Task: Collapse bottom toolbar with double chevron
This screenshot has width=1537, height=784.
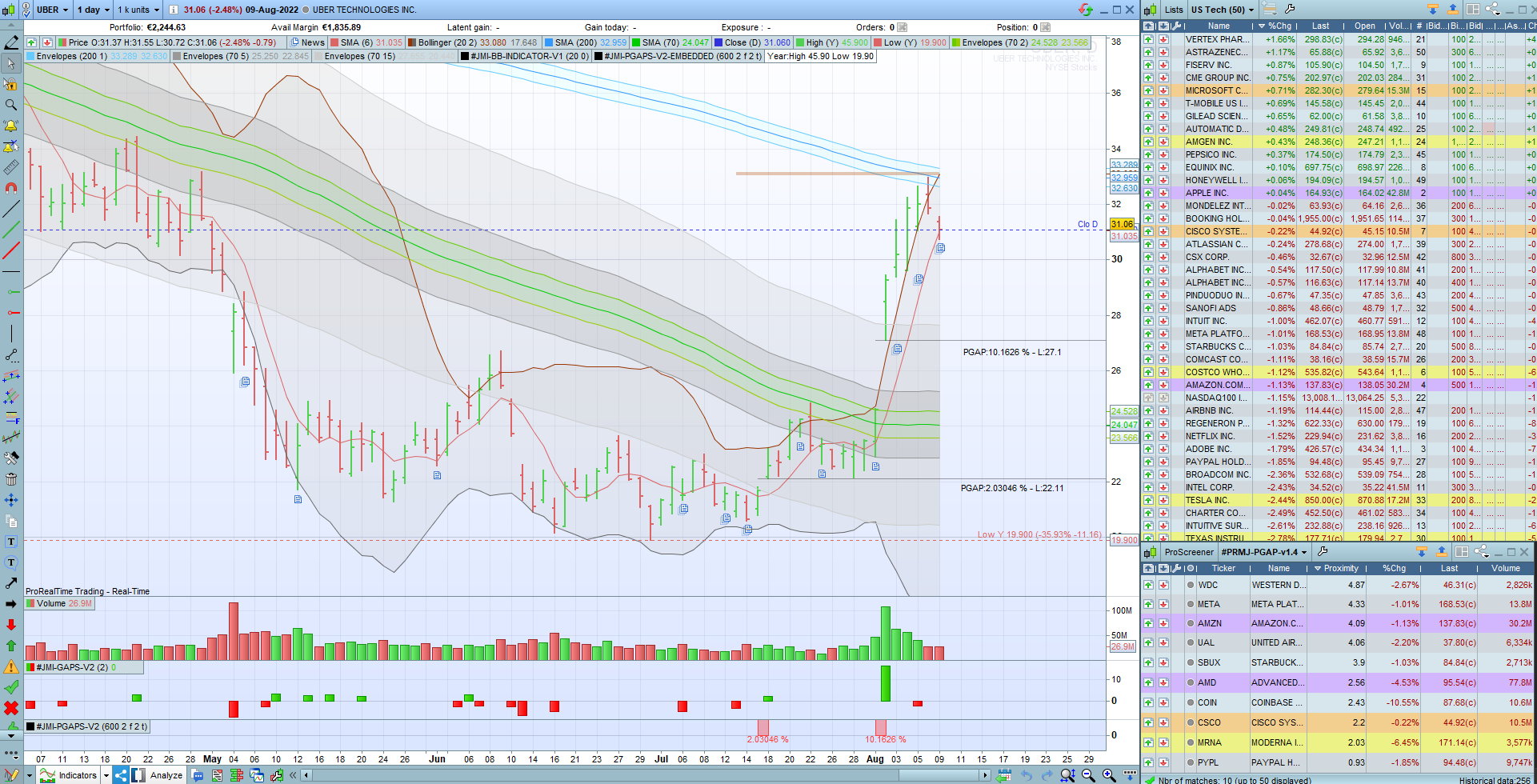Action: coord(294,774)
